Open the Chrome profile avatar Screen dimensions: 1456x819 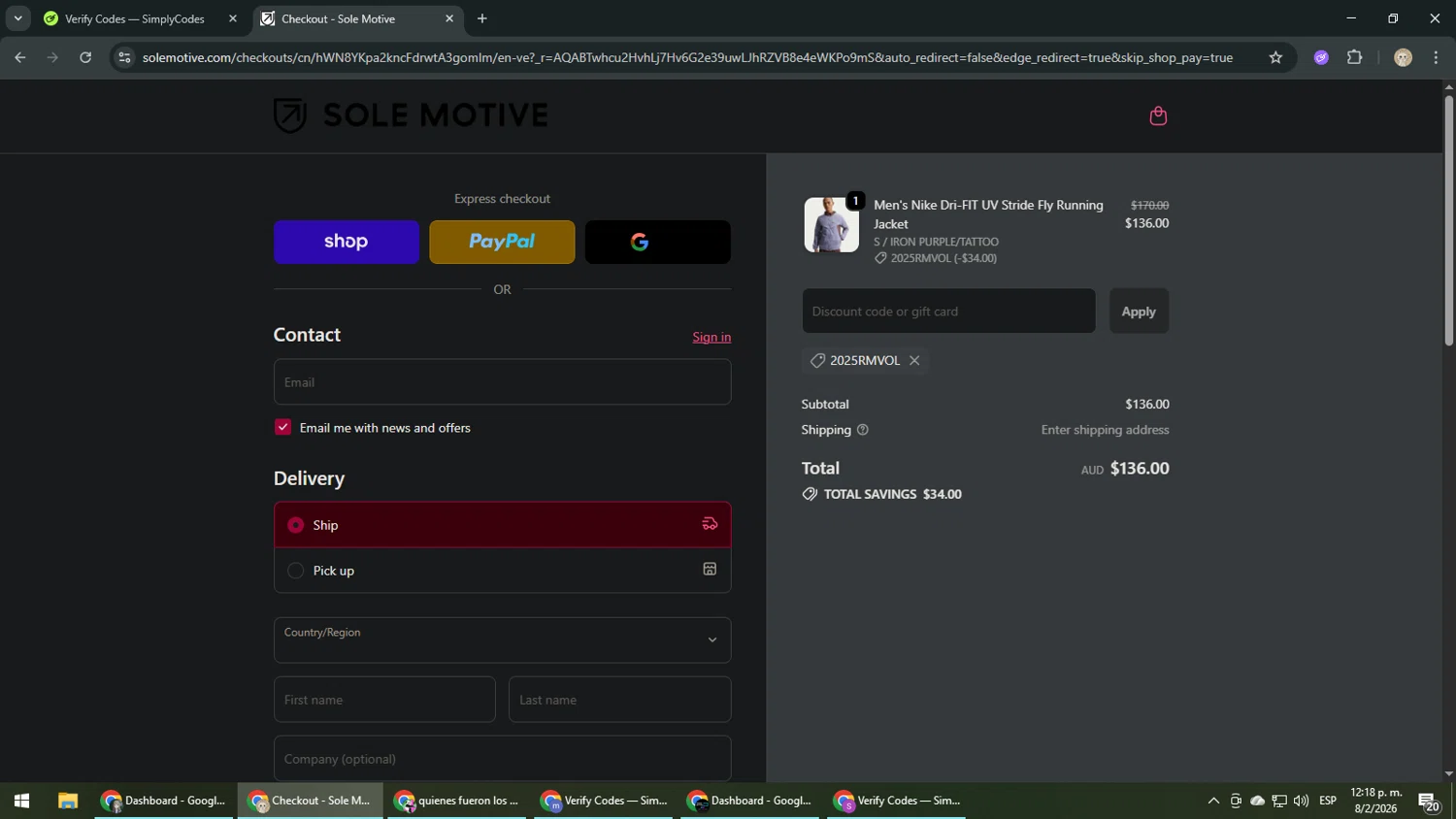[1403, 57]
